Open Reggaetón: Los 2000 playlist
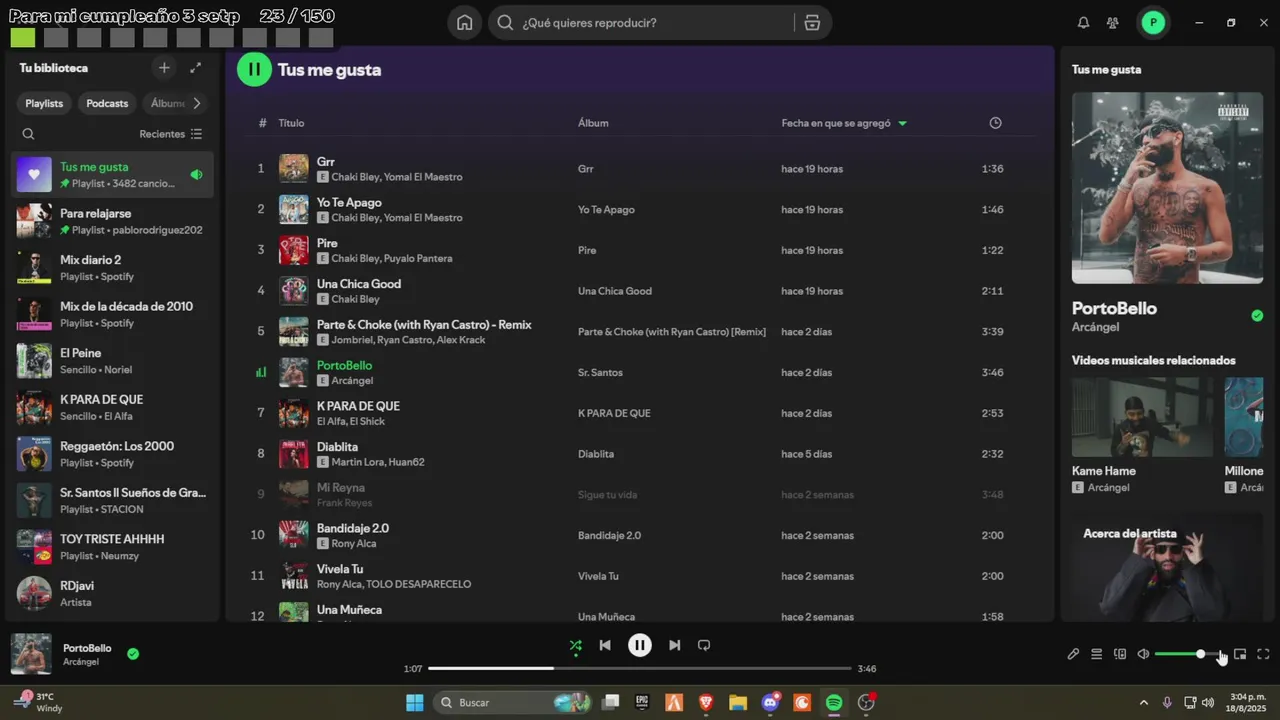 (x=112, y=453)
